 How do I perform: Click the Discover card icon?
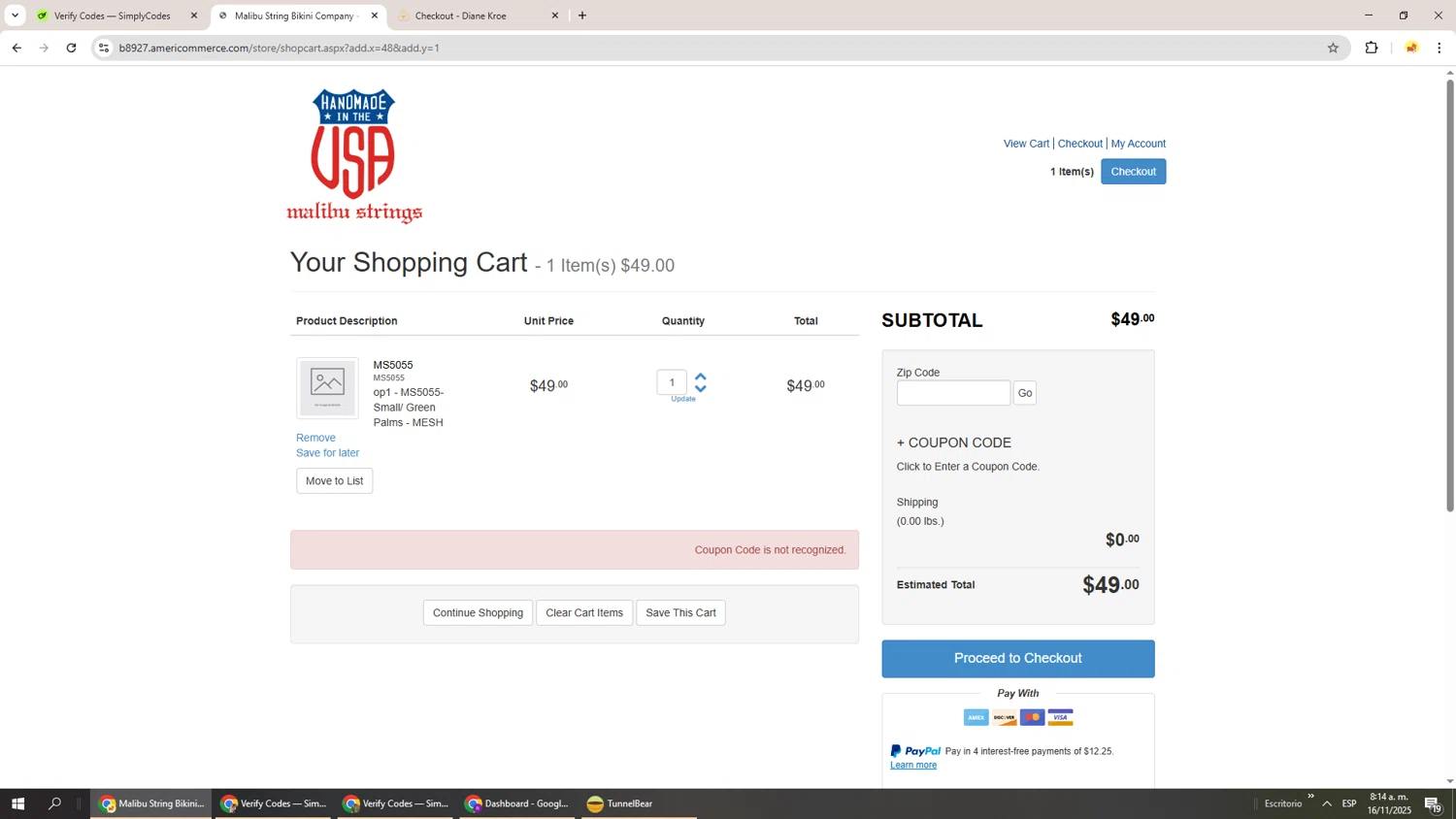click(1004, 718)
